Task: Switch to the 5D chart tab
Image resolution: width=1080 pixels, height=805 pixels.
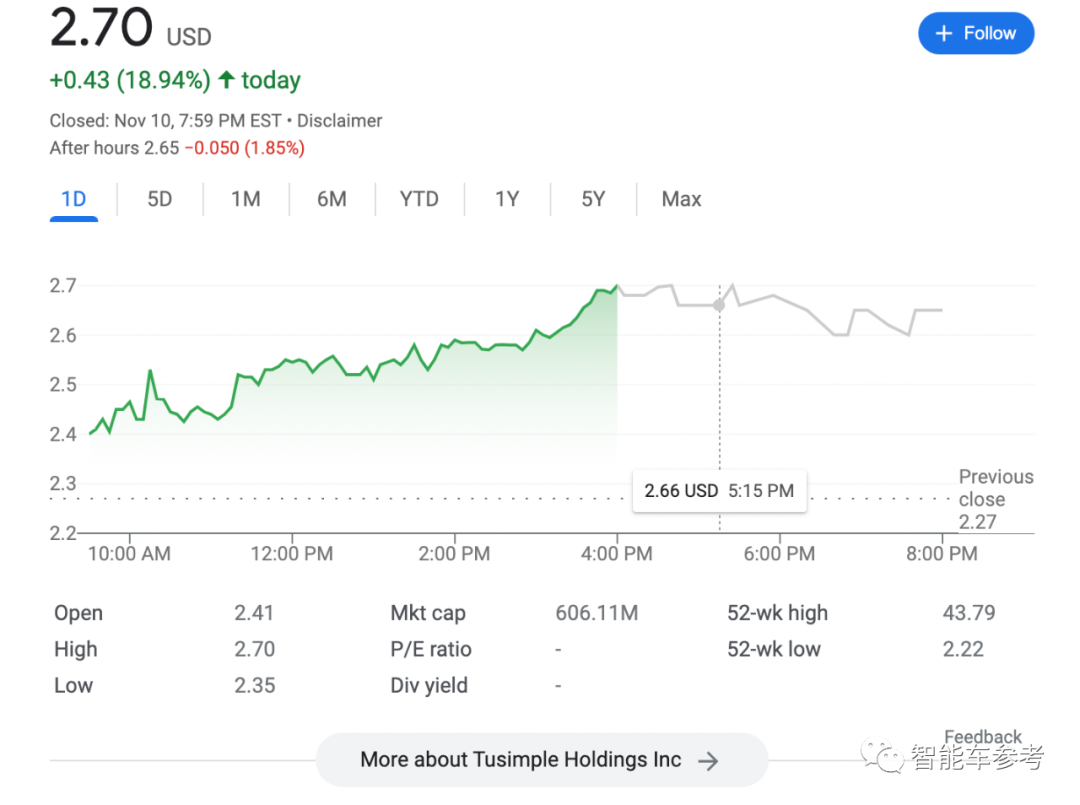Action: [160, 199]
